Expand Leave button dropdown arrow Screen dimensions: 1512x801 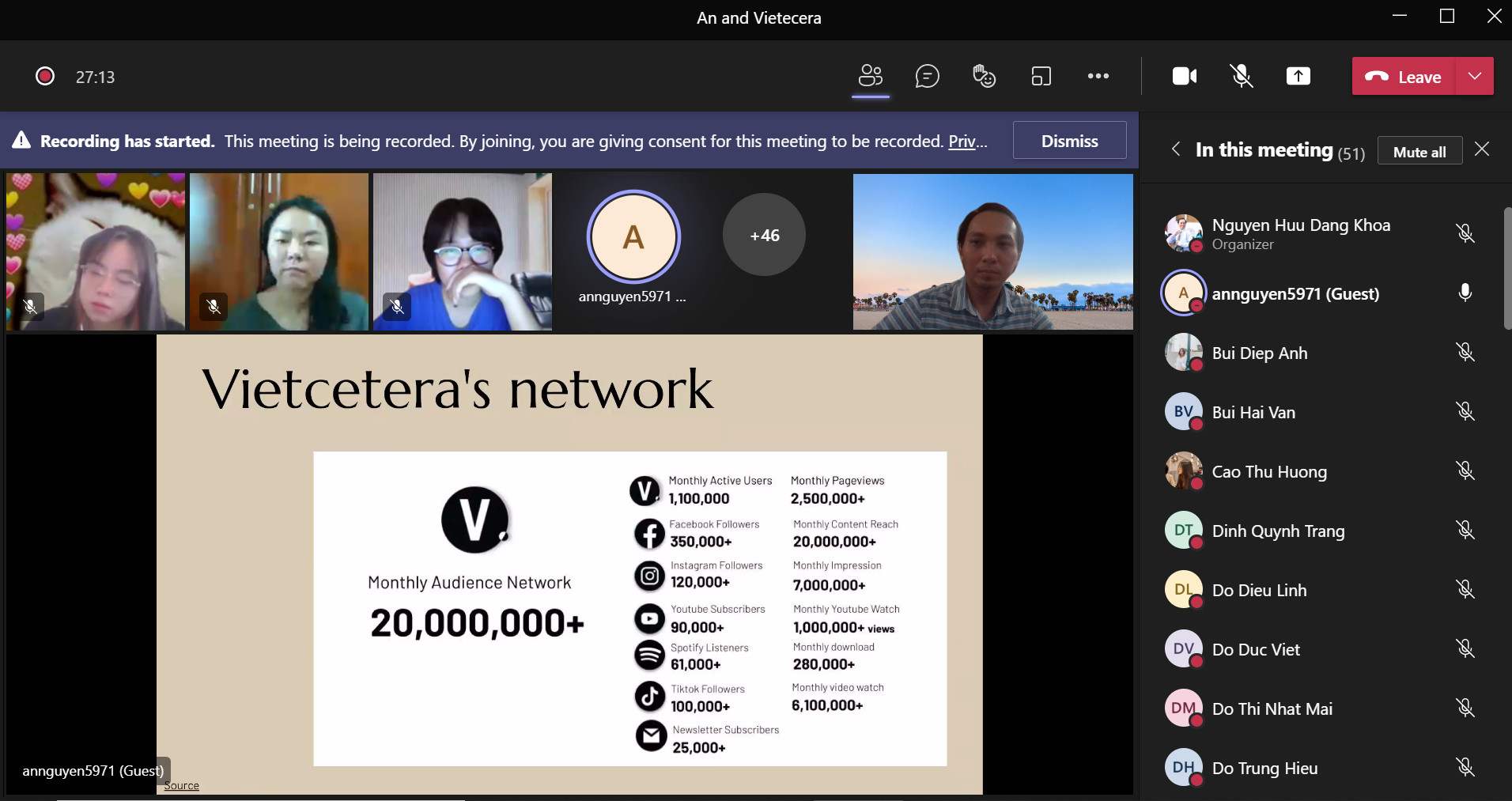coord(1475,77)
